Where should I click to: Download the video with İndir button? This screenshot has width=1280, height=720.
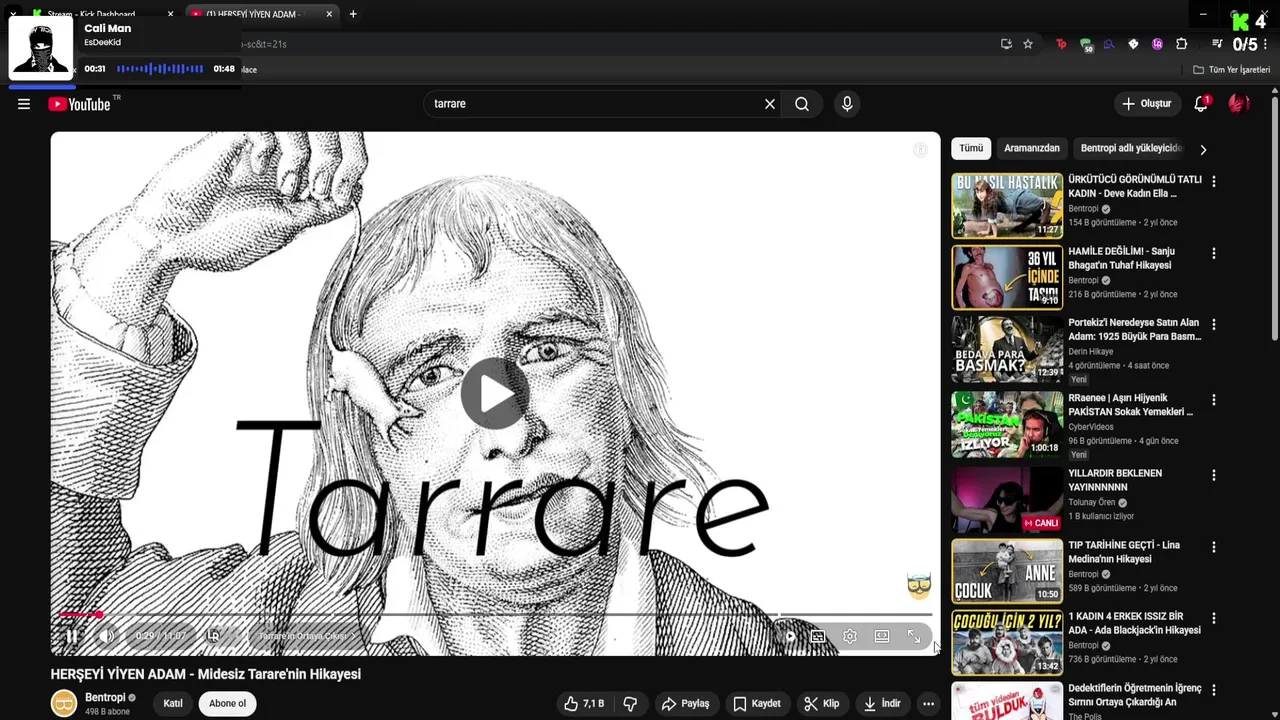[x=881, y=703]
